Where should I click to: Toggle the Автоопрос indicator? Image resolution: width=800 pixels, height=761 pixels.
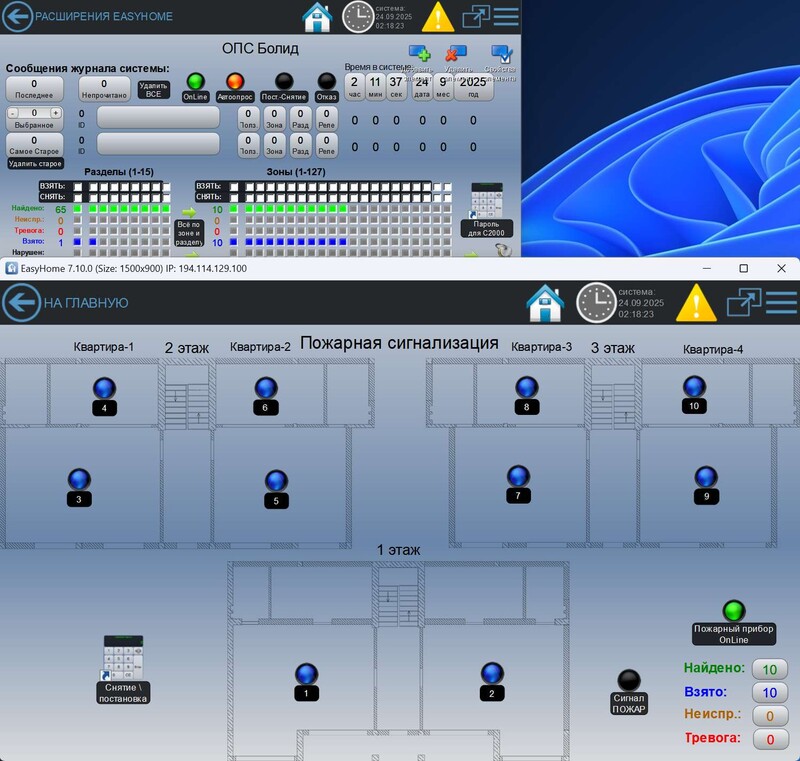click(x=235, y=81)
